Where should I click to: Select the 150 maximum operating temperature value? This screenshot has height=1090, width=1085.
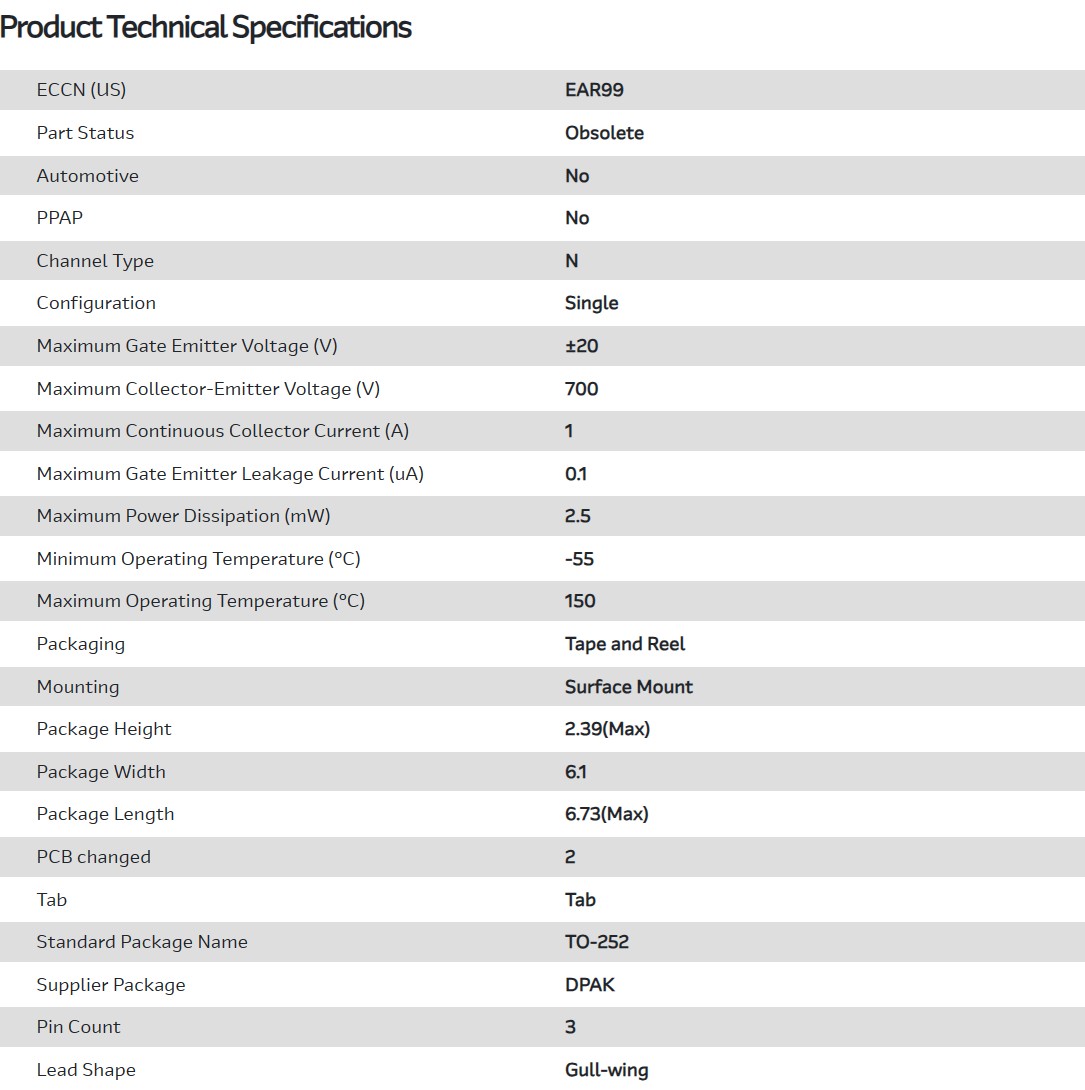coord(580,601)
